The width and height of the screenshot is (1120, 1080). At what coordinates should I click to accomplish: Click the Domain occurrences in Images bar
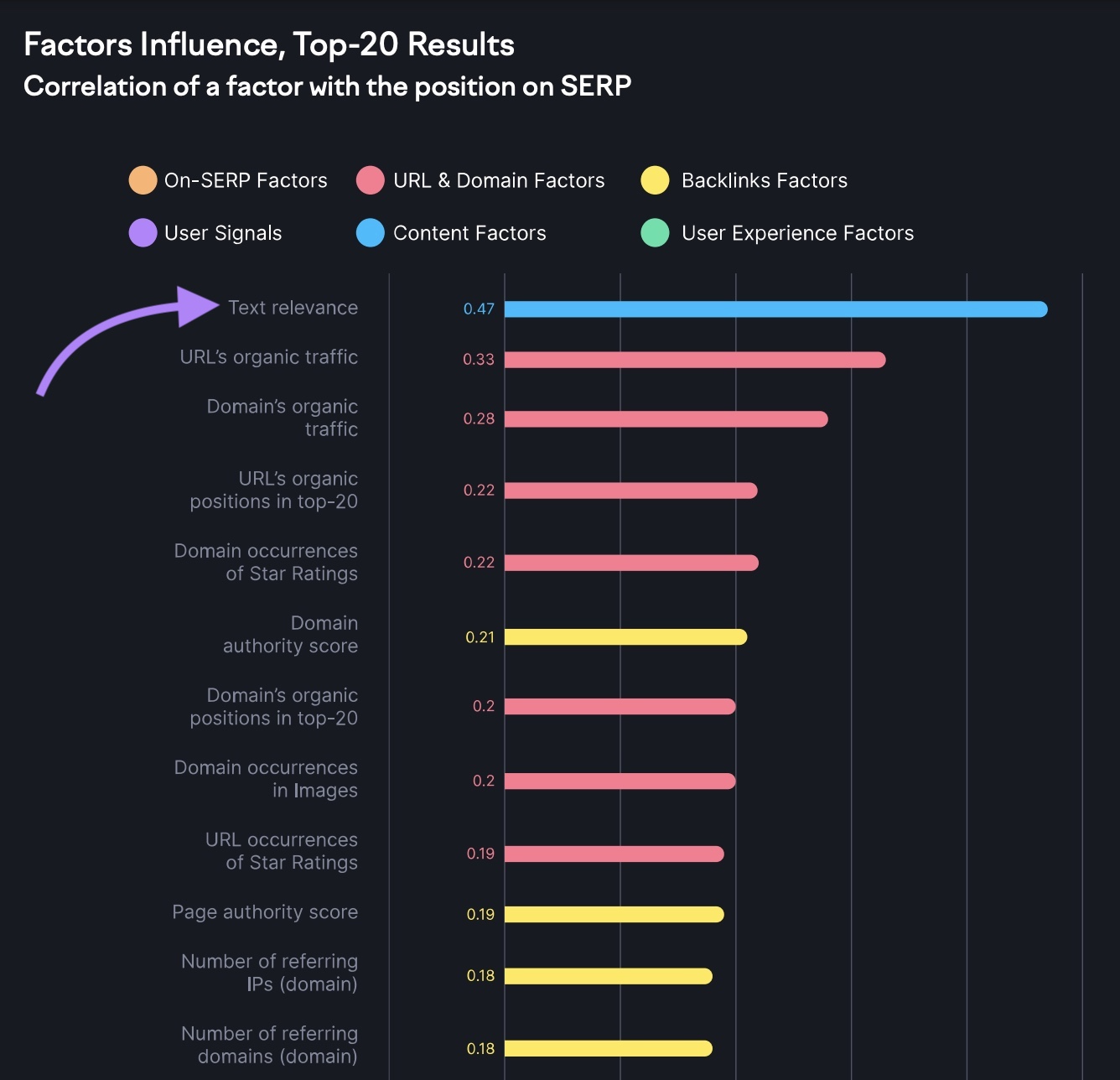click(620, 781)
